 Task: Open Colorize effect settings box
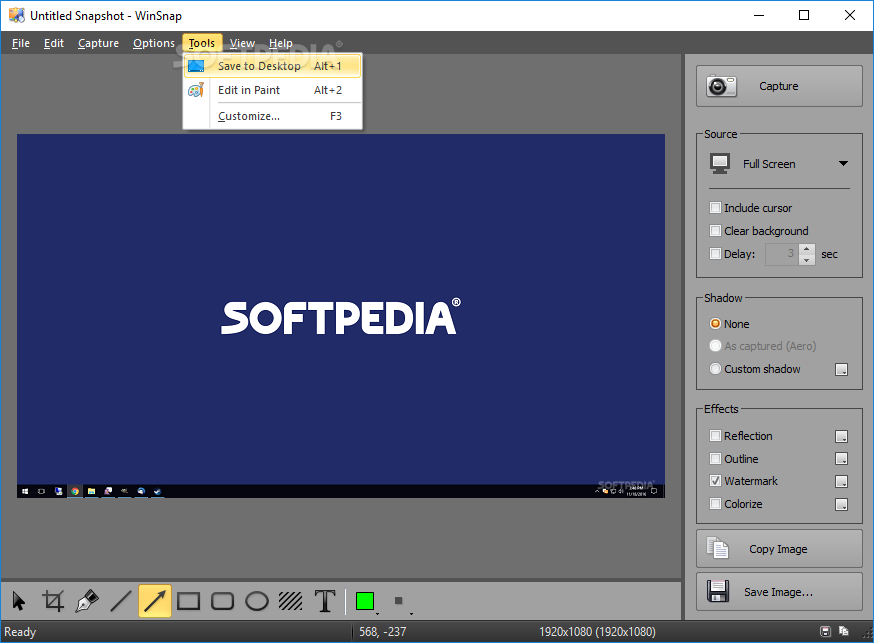tap(841, 504)
